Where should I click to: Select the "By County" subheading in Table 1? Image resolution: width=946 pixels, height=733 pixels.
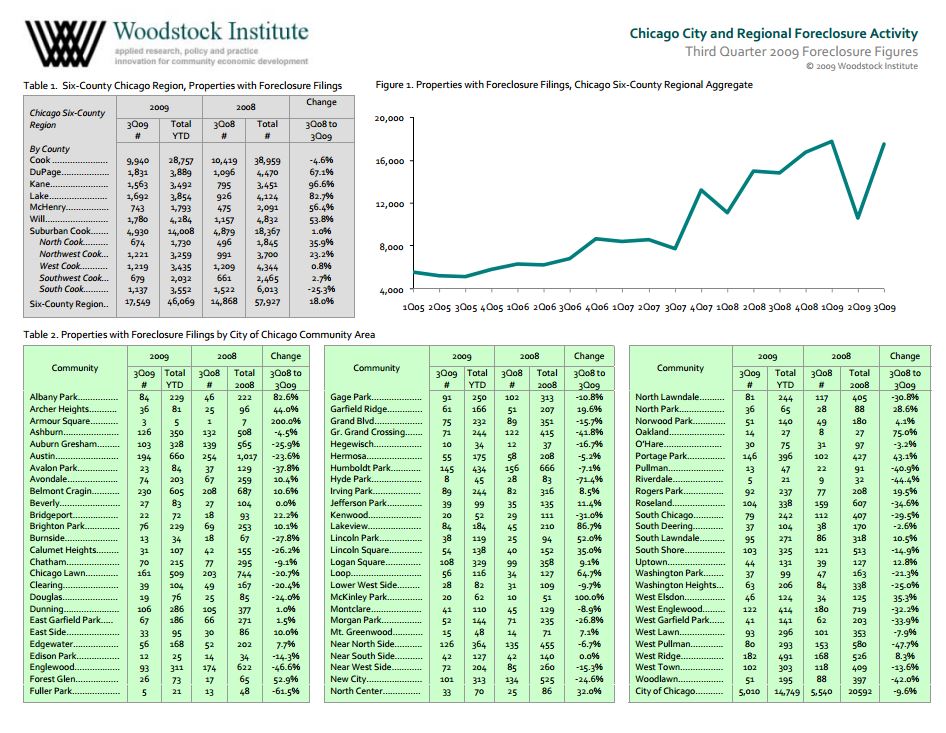(x=49, y=149)
